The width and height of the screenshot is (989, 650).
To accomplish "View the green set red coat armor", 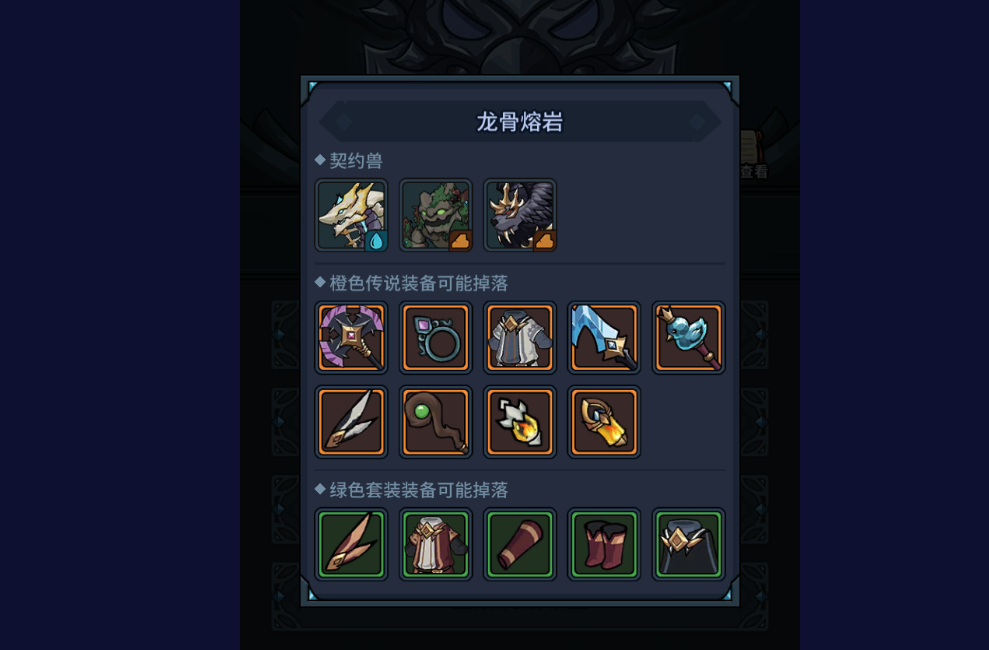I will pyautogui.click(x=436, y=544).
